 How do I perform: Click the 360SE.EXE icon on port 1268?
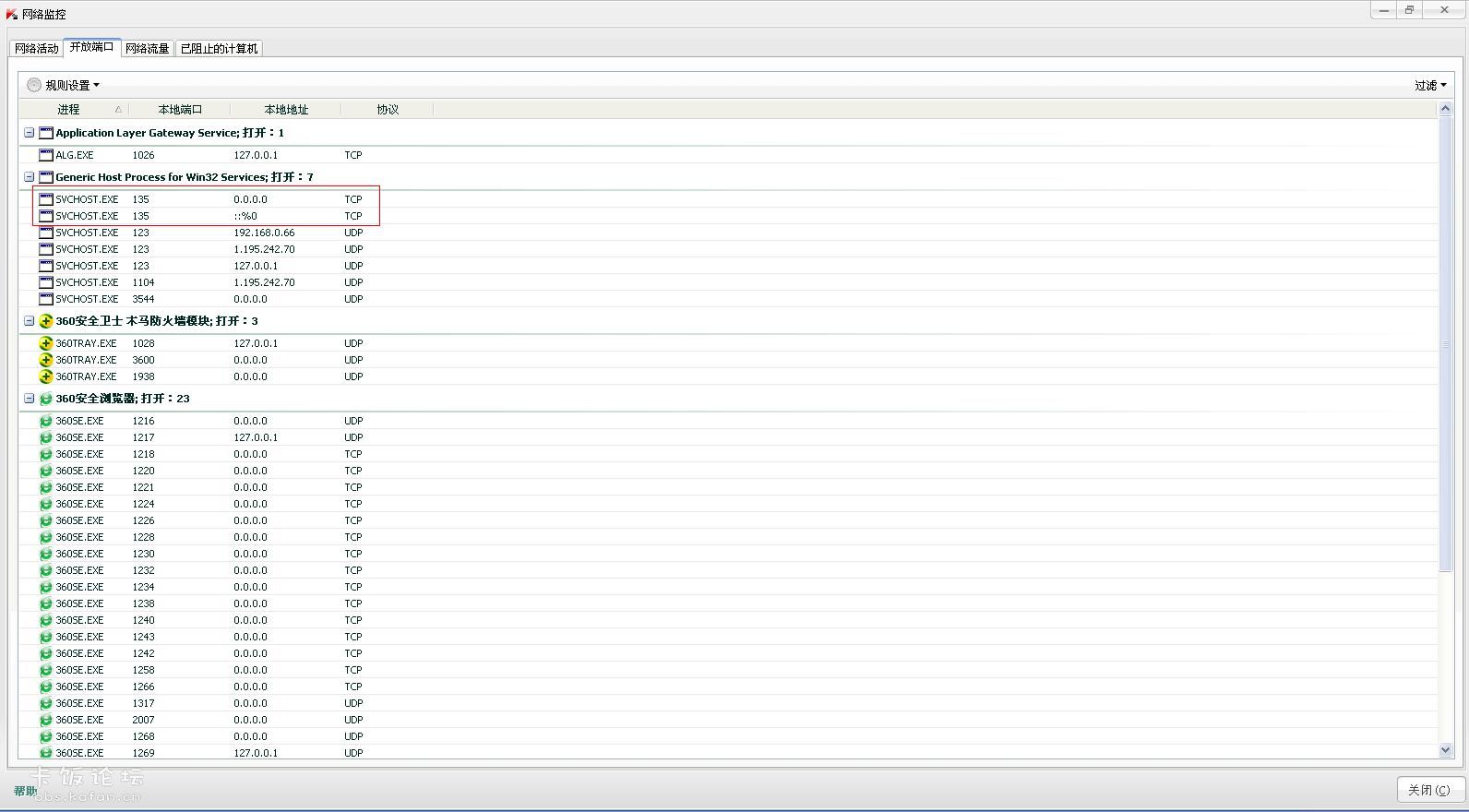click(46, 736)
